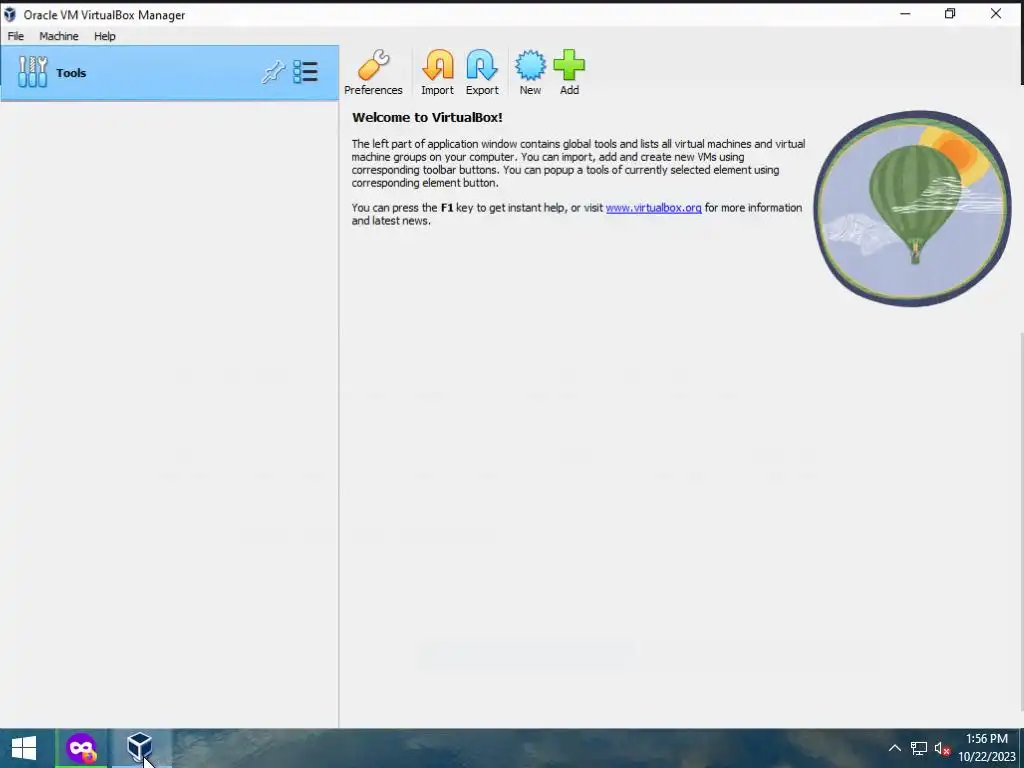This screenshot has width=1024, height=768.
Task: Toggle the pin icon beside Tools
Action: (x=273, y=72)
